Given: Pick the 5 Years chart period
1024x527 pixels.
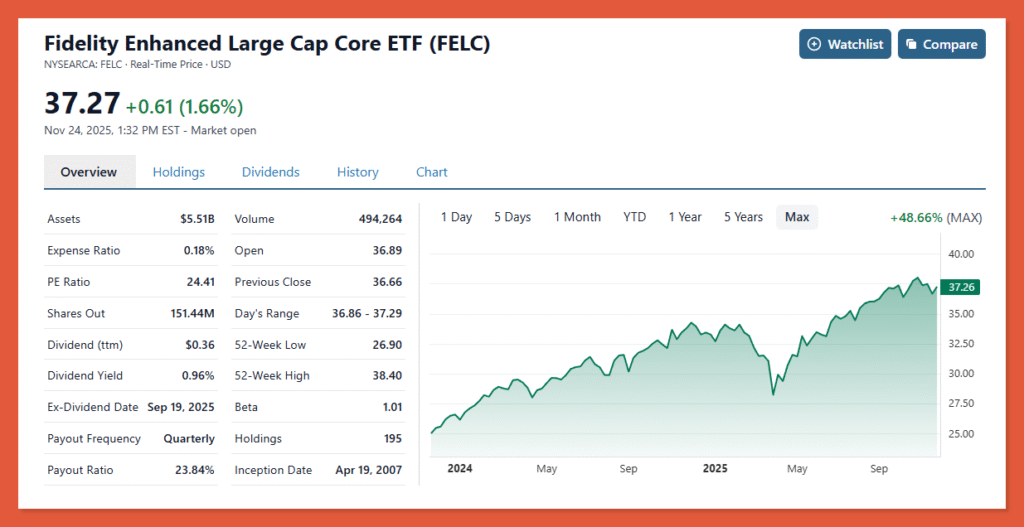Looking at the screenshot, I should [743, 217].
